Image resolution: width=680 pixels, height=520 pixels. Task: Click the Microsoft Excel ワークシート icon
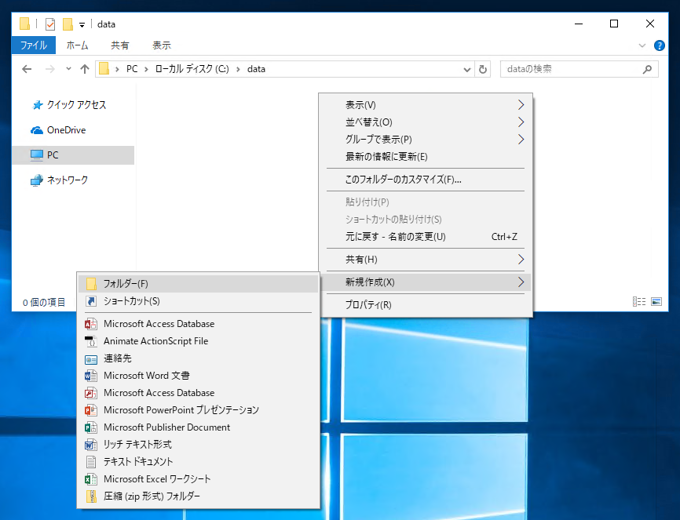[91, 479]
